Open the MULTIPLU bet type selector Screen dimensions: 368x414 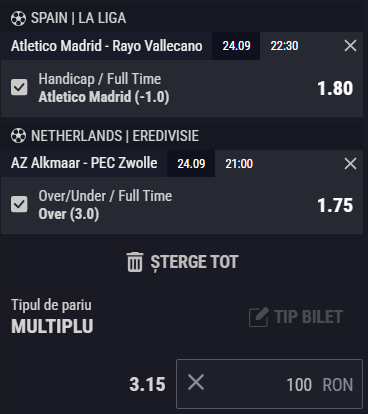(52, 326)
